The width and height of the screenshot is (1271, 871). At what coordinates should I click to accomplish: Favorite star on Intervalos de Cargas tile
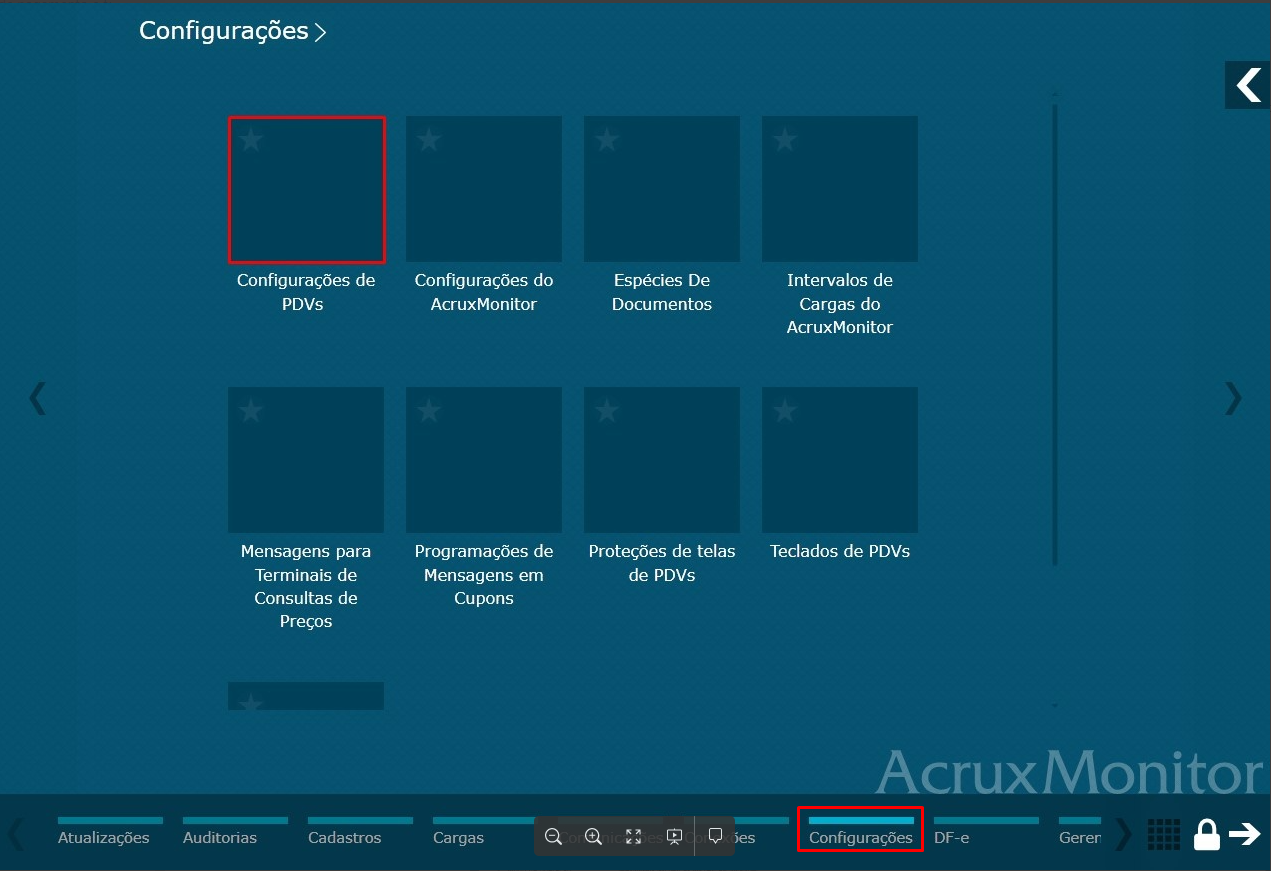785,139
